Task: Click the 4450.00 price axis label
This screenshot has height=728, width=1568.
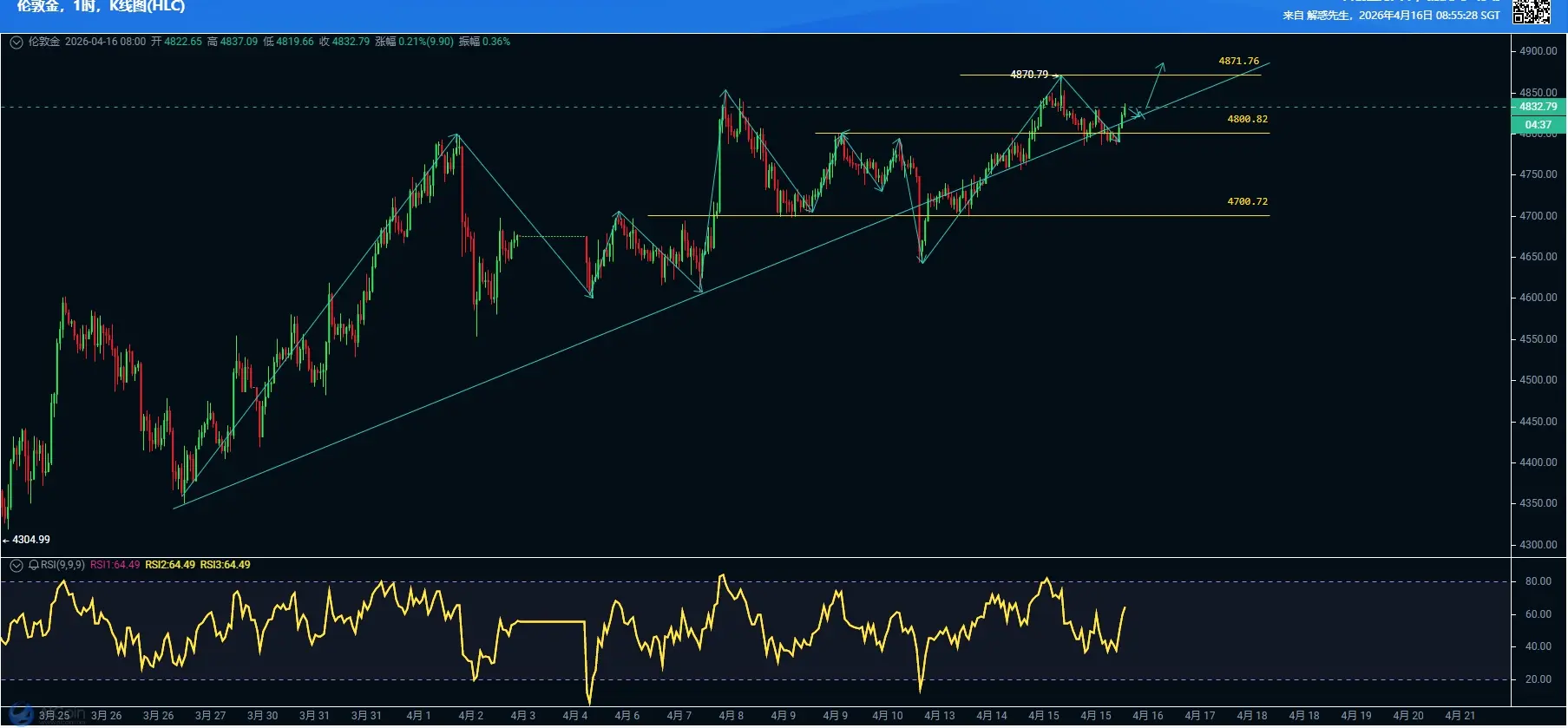Action: pos(1538,422)
